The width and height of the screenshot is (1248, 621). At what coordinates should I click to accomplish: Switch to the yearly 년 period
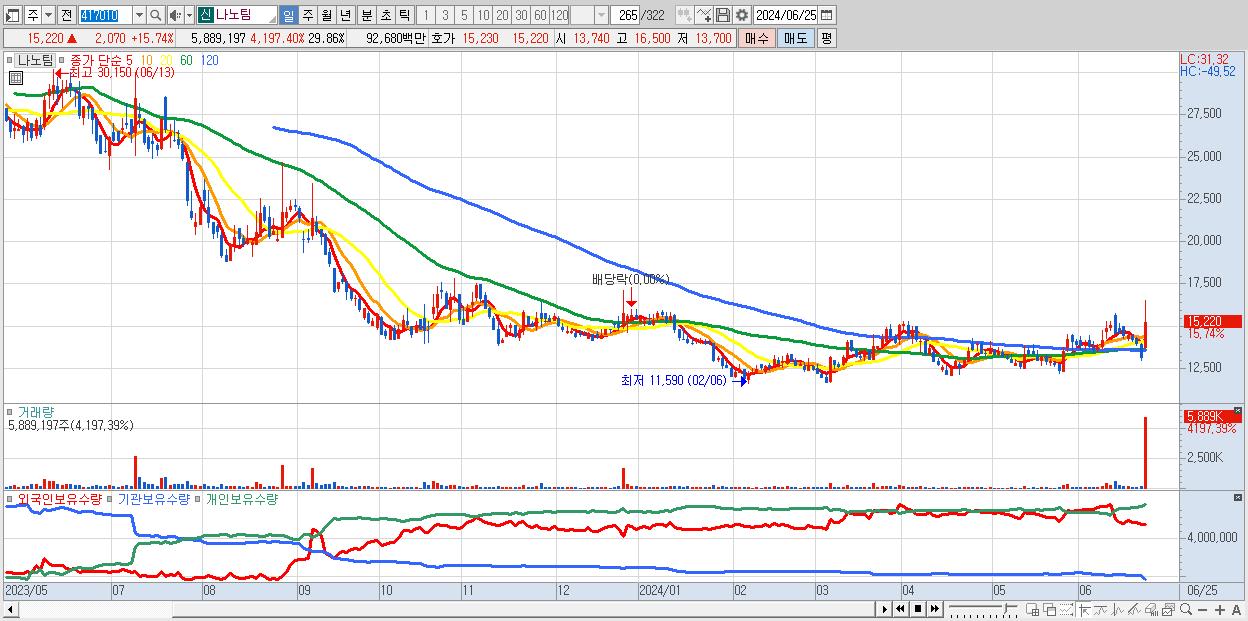pyautogui.click(x=345, y=15)
